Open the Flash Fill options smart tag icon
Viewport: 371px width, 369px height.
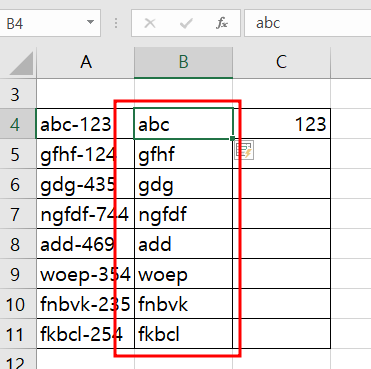244,150
